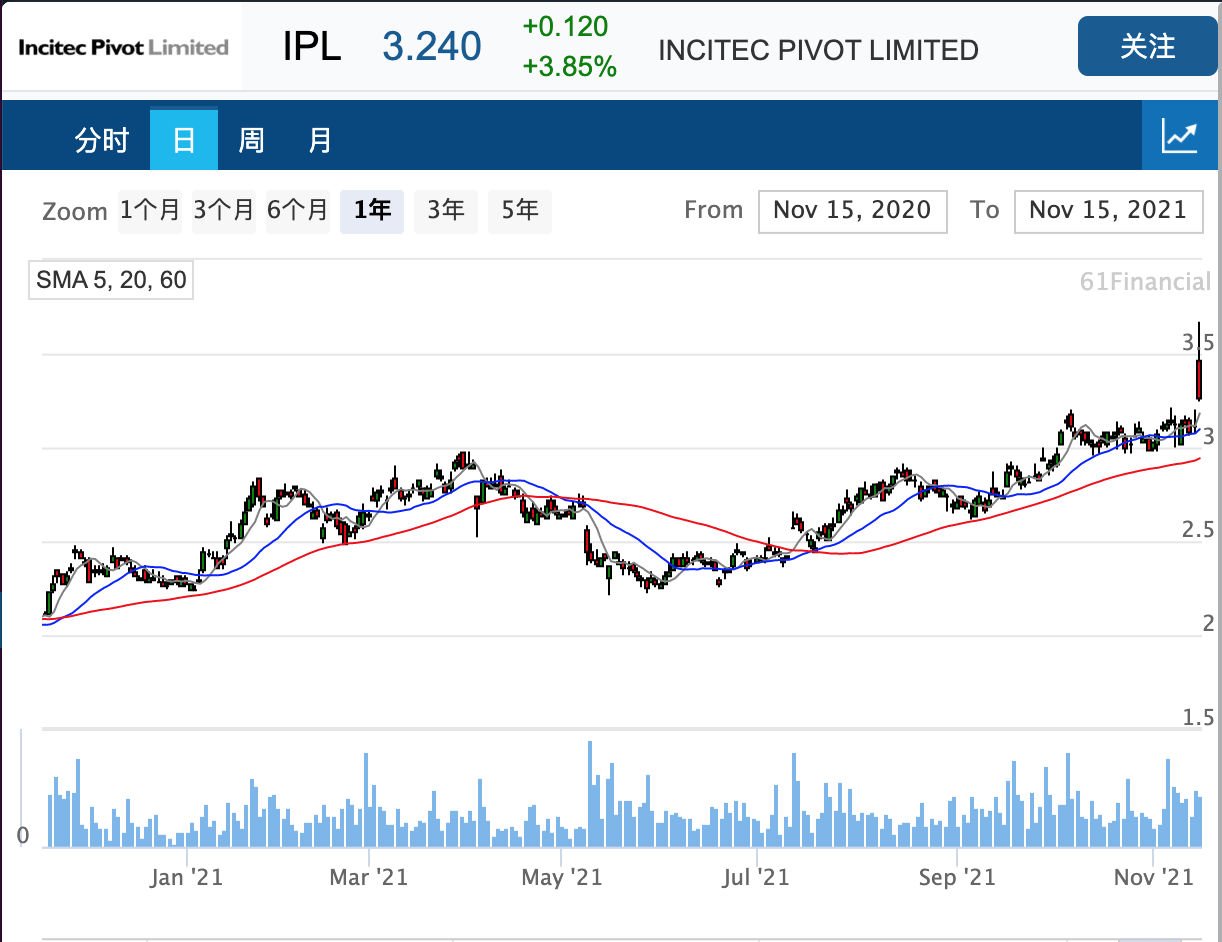Edit the From date field Nov 15, 2020
This screenshot has height=942, width=1222.
[853, 211]
